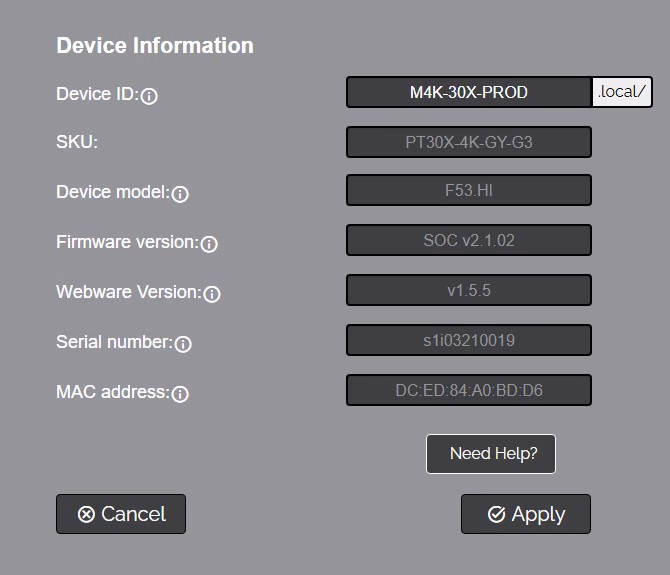Viewport: 670px width, 575px height.
Task: Show the Firmware version info tooltip icon
Action: pyautogui.click(x=209, y=244)
